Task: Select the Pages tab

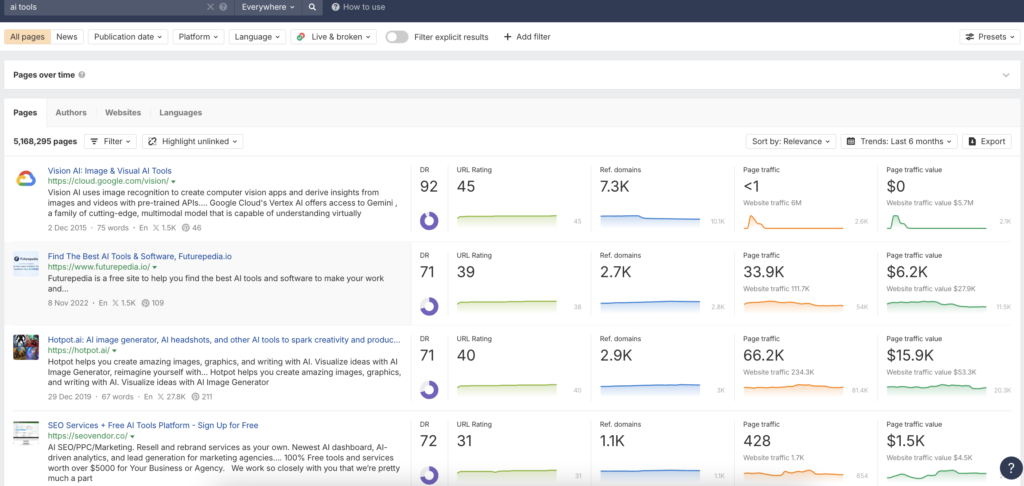Action: 25,112
